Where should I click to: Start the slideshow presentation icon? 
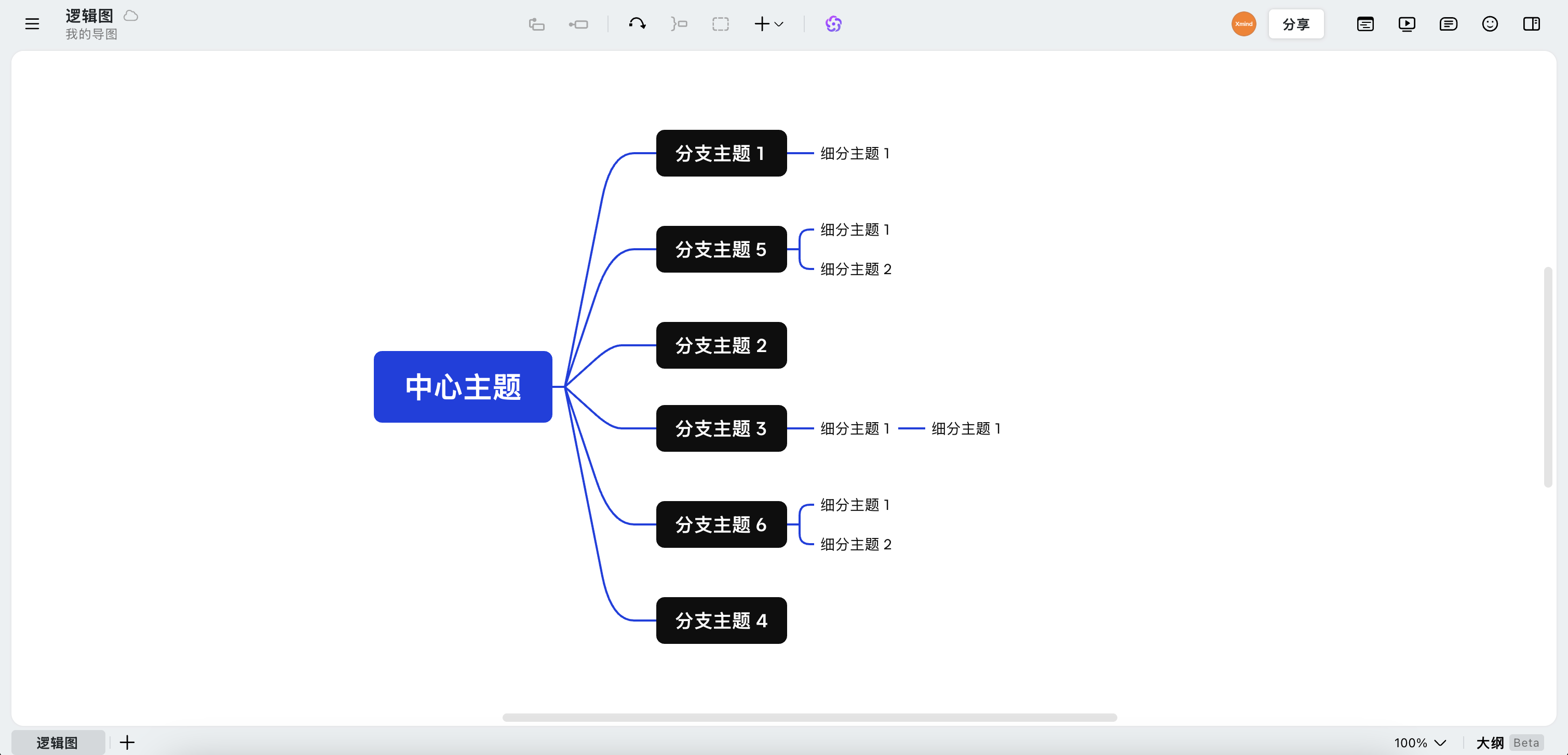(x=1407, y=24)
